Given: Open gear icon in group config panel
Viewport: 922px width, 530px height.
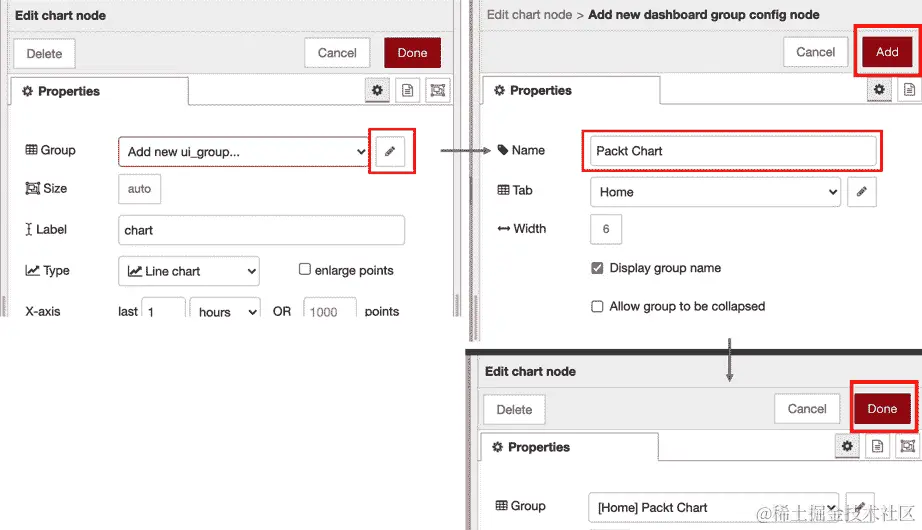Looking at the screenshot, I should tap(879, 89).
